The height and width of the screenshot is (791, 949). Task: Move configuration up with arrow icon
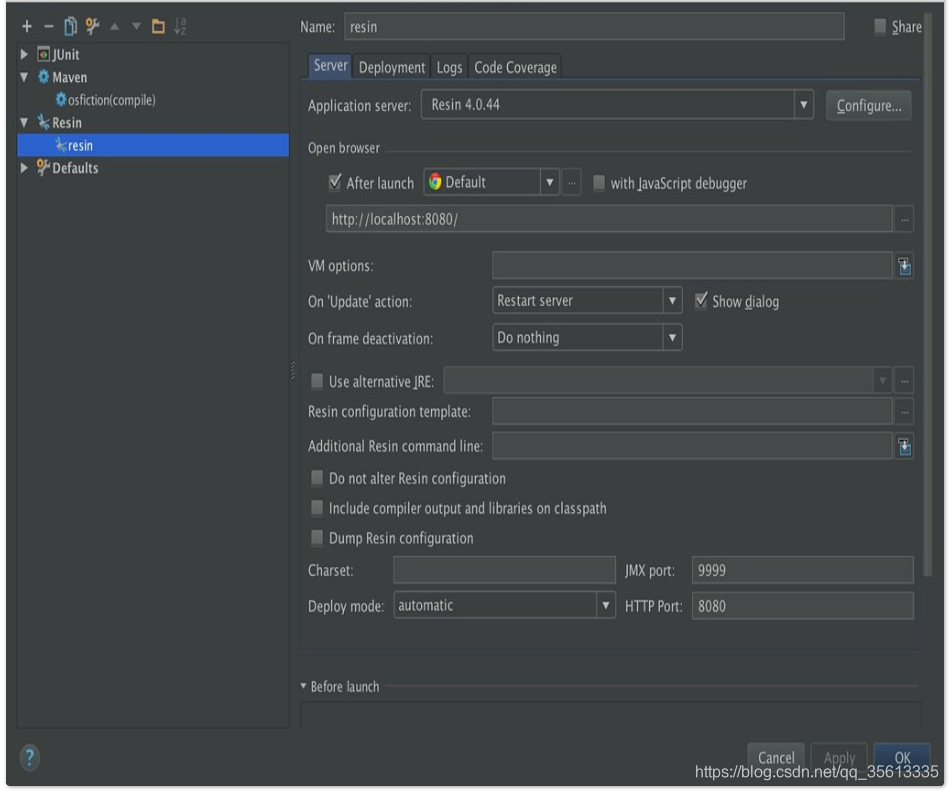[114, 26]
